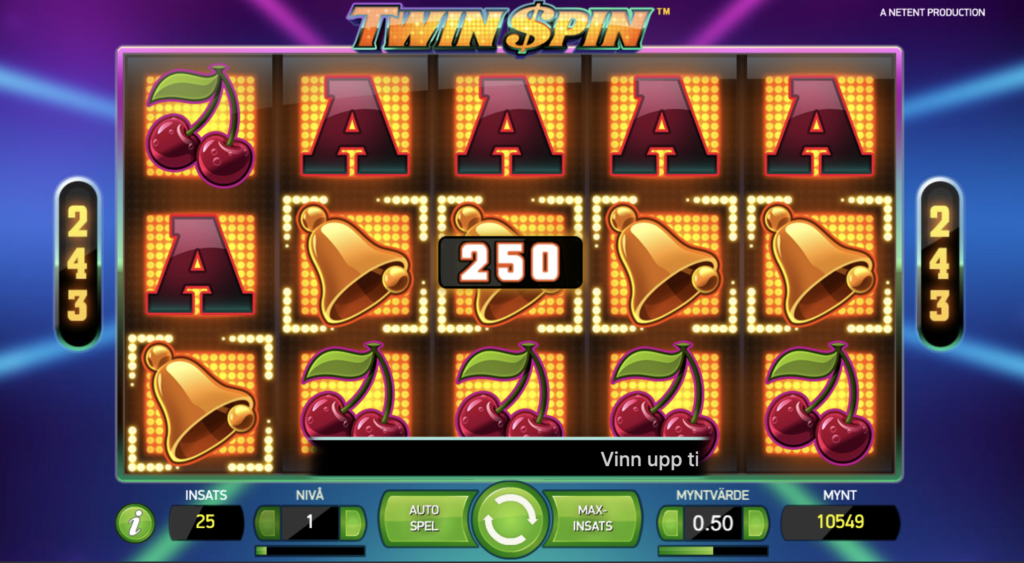Click the bell symbol on first reel
Screen dimensions: 1024x563
[x=199, y=402]
